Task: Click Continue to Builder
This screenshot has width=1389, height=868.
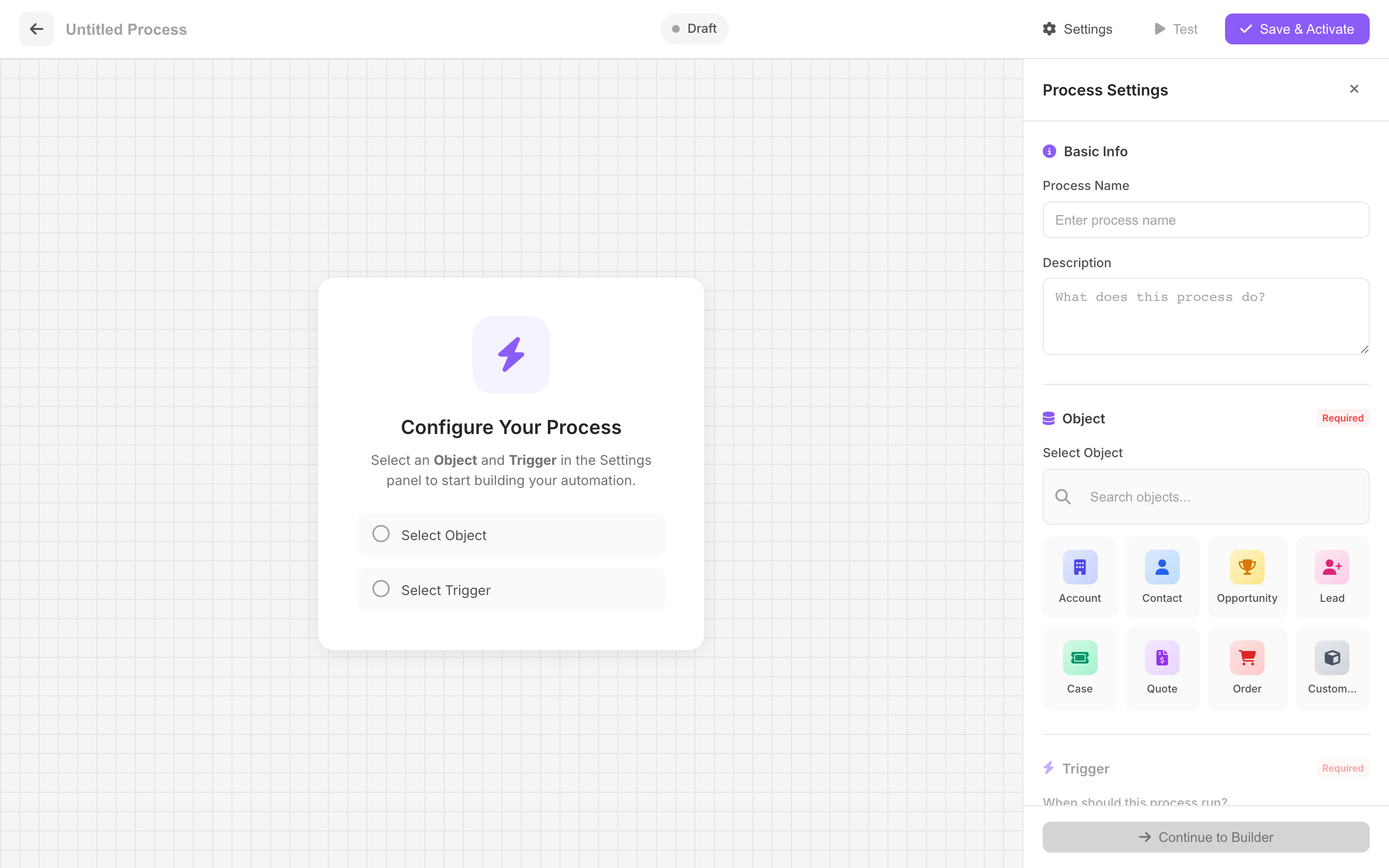Action: [1205, 837]
